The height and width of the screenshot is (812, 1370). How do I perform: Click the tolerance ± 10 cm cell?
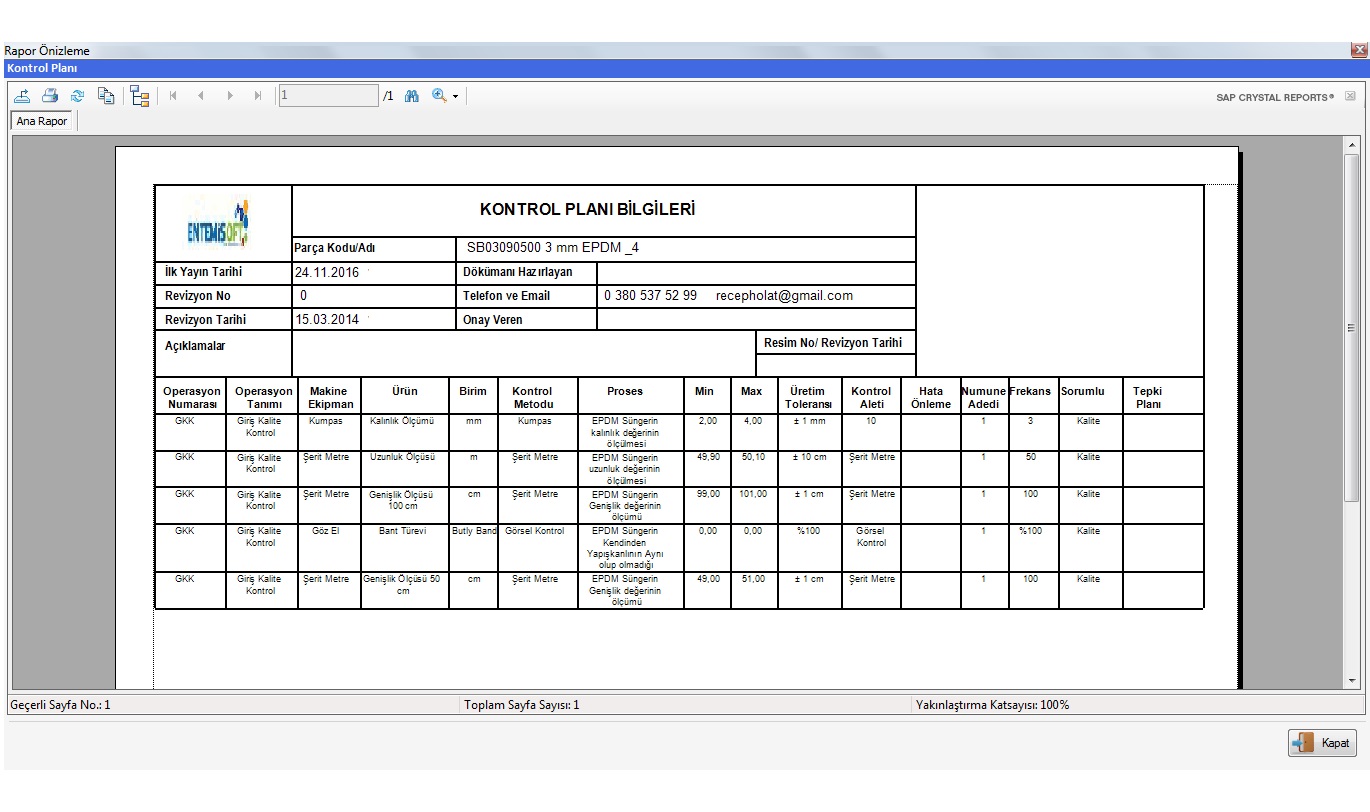click(808, 457)
